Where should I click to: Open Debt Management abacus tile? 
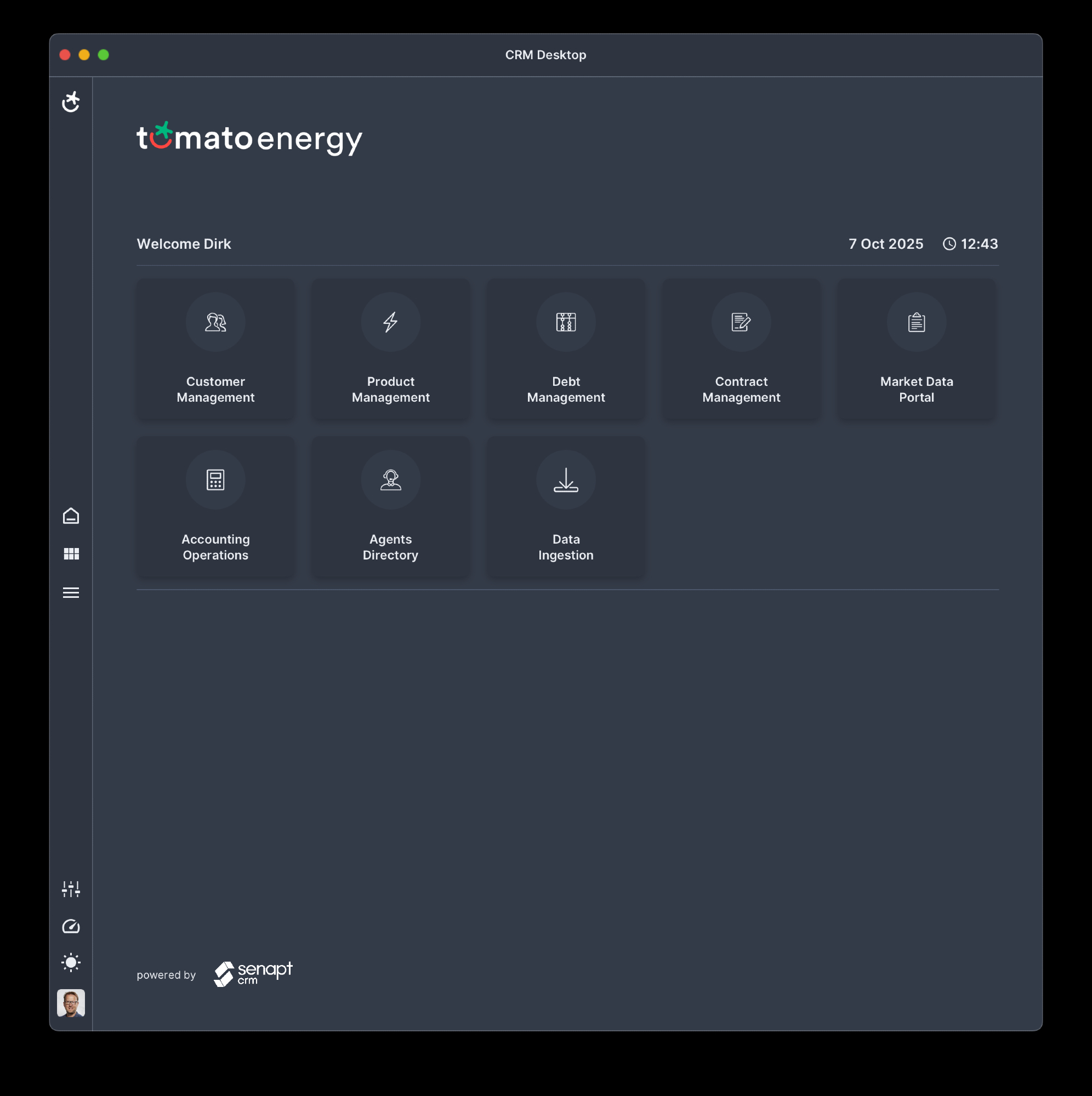pos(565,349)
